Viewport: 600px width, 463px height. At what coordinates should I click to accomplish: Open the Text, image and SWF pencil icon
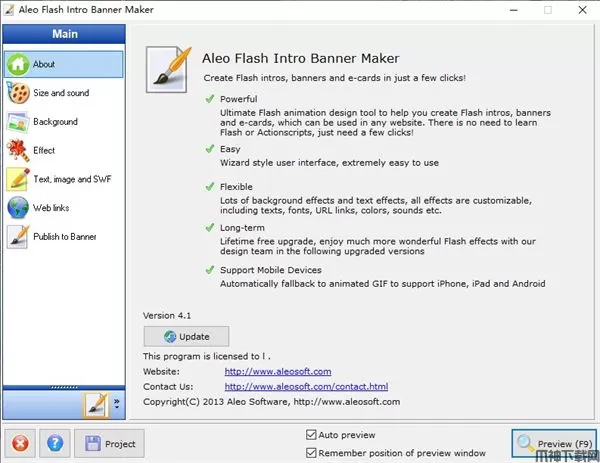[x=18, y=179]
